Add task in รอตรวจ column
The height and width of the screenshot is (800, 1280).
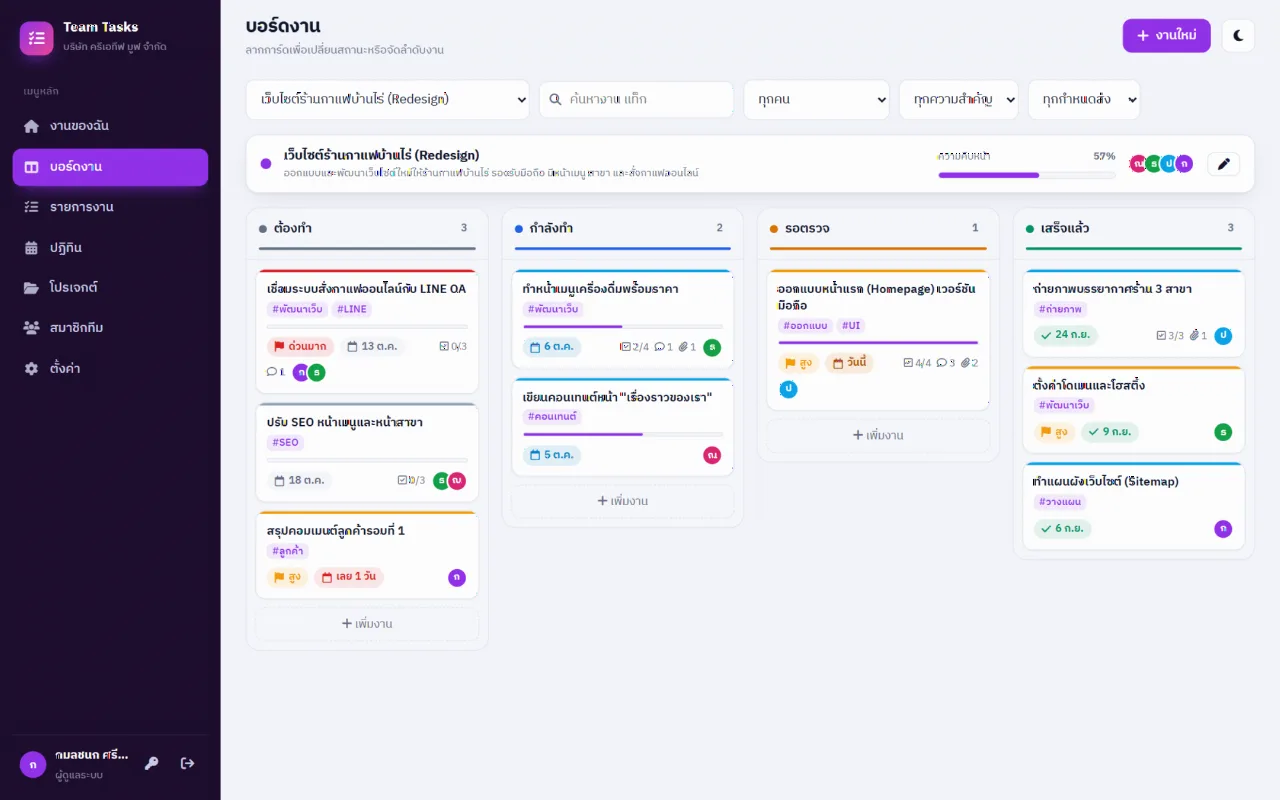(x=878, y=436)
